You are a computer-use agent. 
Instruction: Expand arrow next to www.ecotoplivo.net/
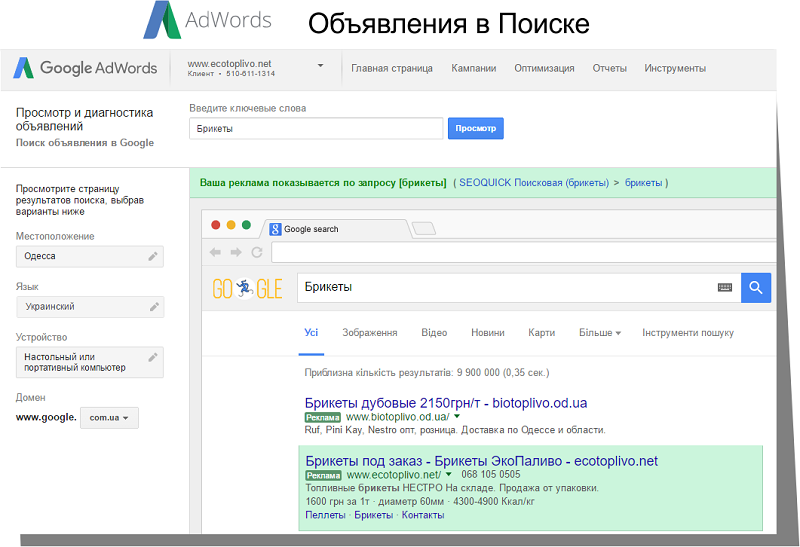pyautogui.click(x=448, y=474)
